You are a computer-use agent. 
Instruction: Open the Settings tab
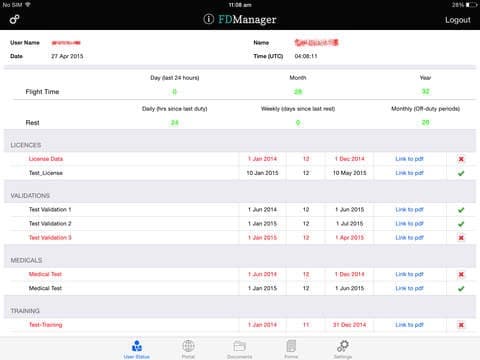(x=343, y=349)
